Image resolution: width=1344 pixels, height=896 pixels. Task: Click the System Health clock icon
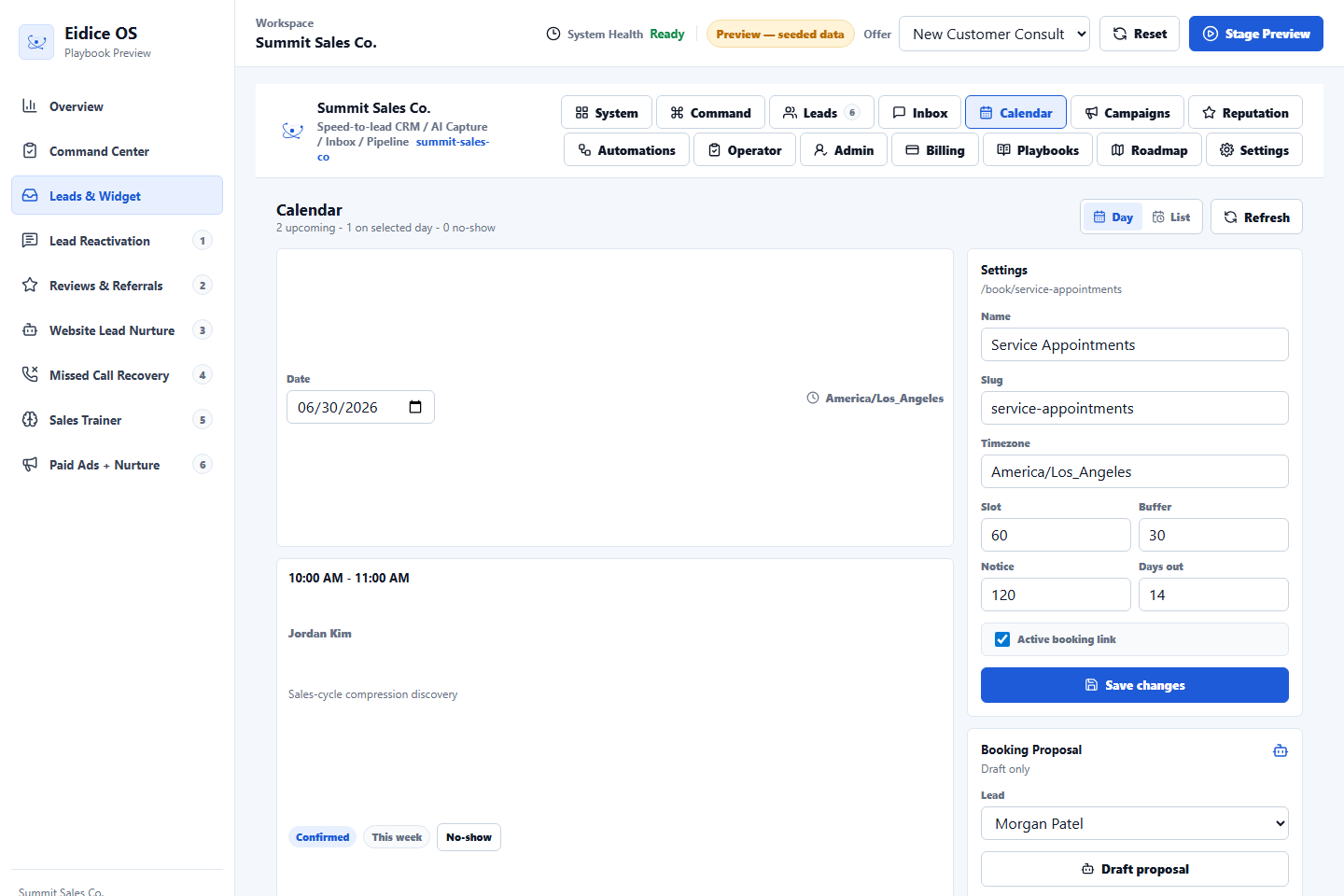[x=553, y=34]
